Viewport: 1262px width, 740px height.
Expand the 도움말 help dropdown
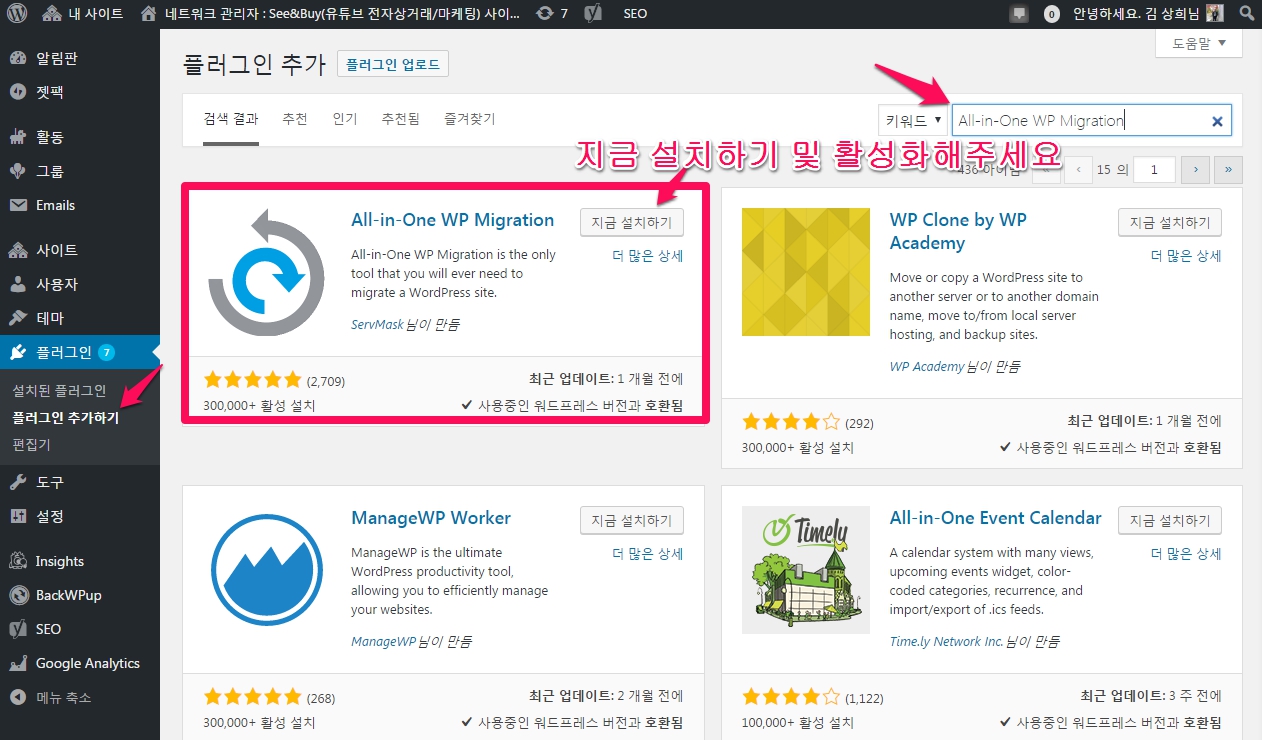(1198, 44)
